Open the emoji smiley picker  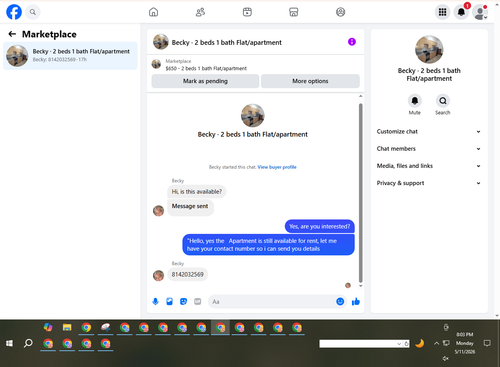(340, 302)
